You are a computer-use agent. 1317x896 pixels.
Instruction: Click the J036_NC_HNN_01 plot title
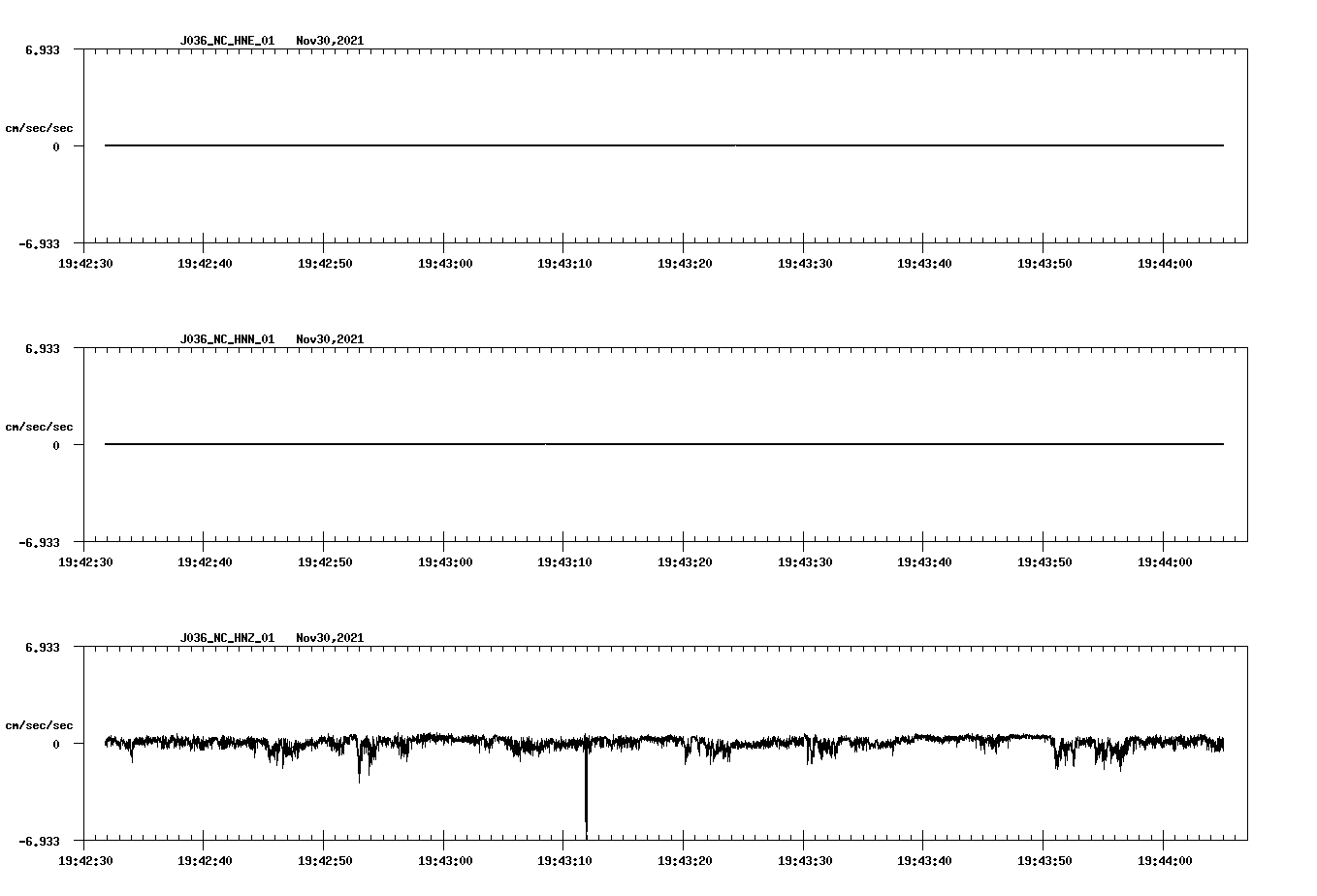pyautogui.click(x=227, y=339)
